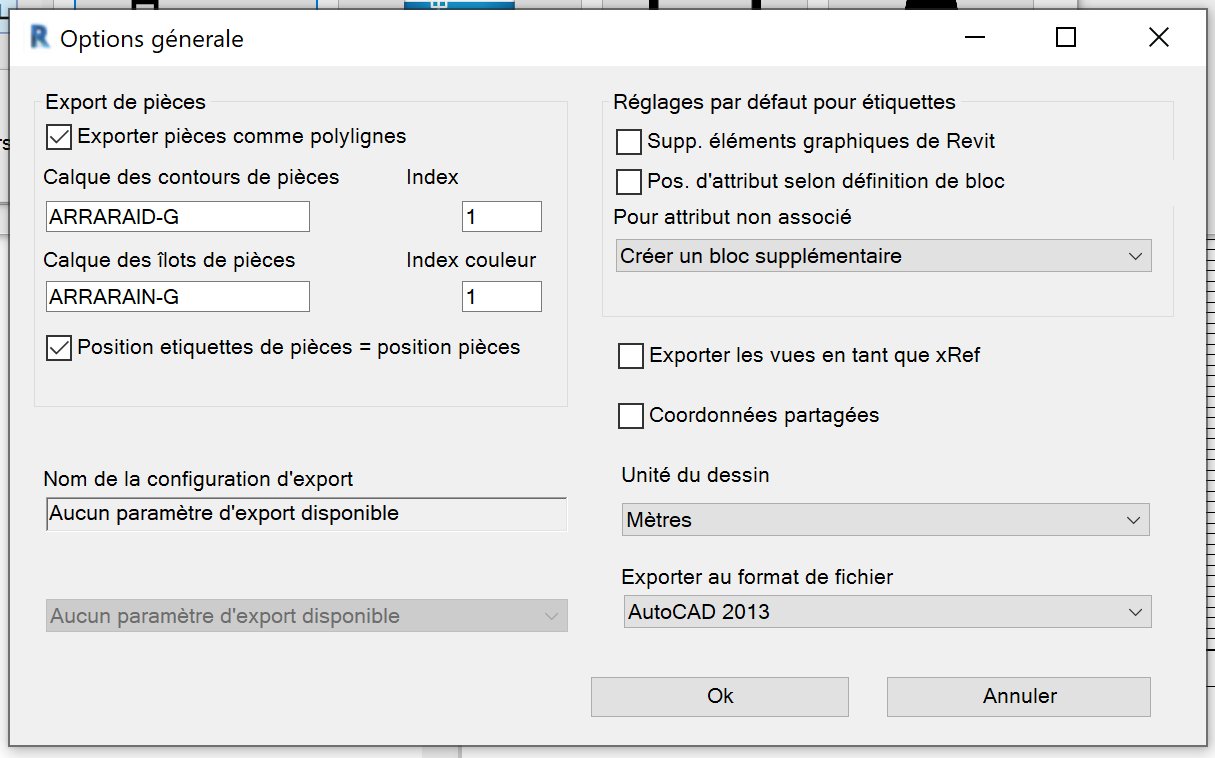Open the Créer un bloc supplémentaire dropdown
The image size is (1215, 758).
coord(883,256)
